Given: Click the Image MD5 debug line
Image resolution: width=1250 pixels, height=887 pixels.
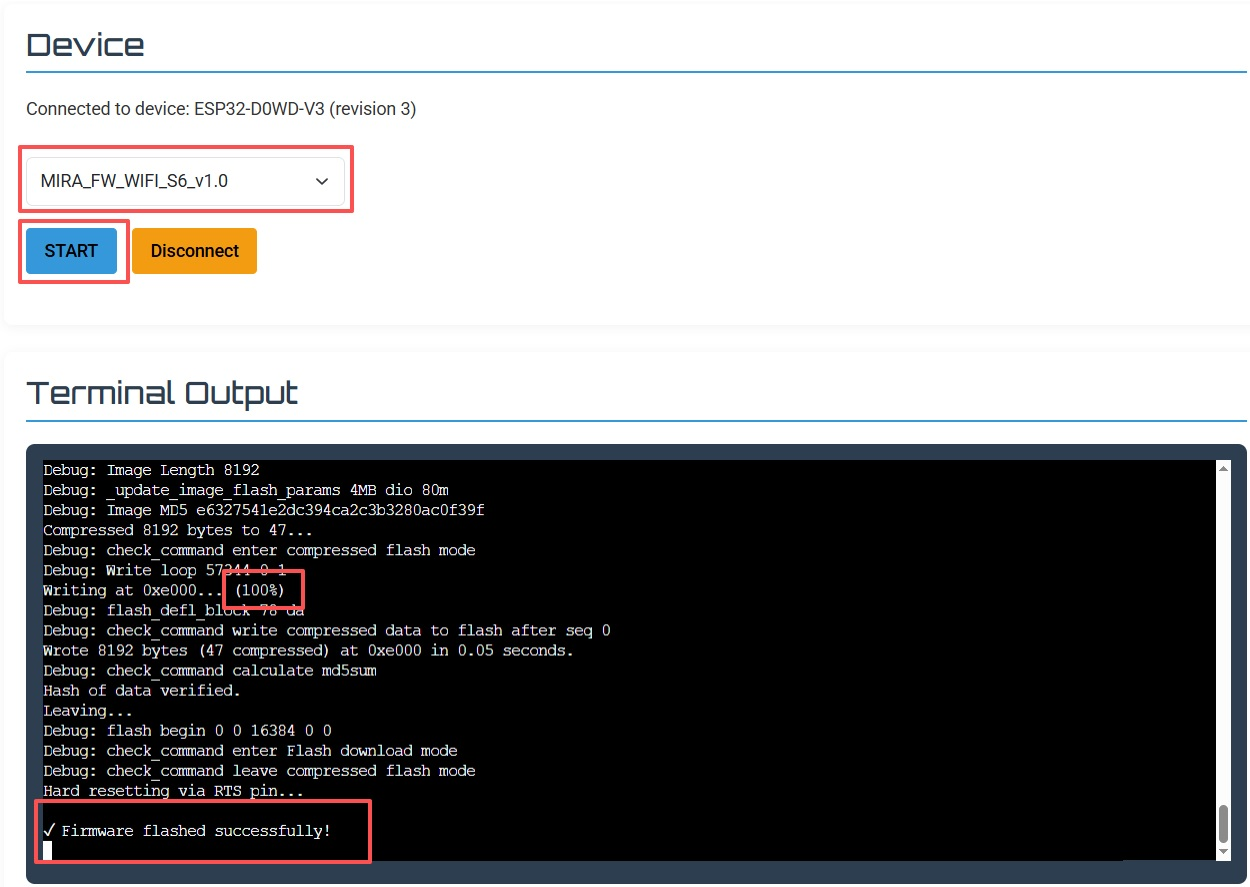Looking at the screenshot, I should tap(264, 510).
